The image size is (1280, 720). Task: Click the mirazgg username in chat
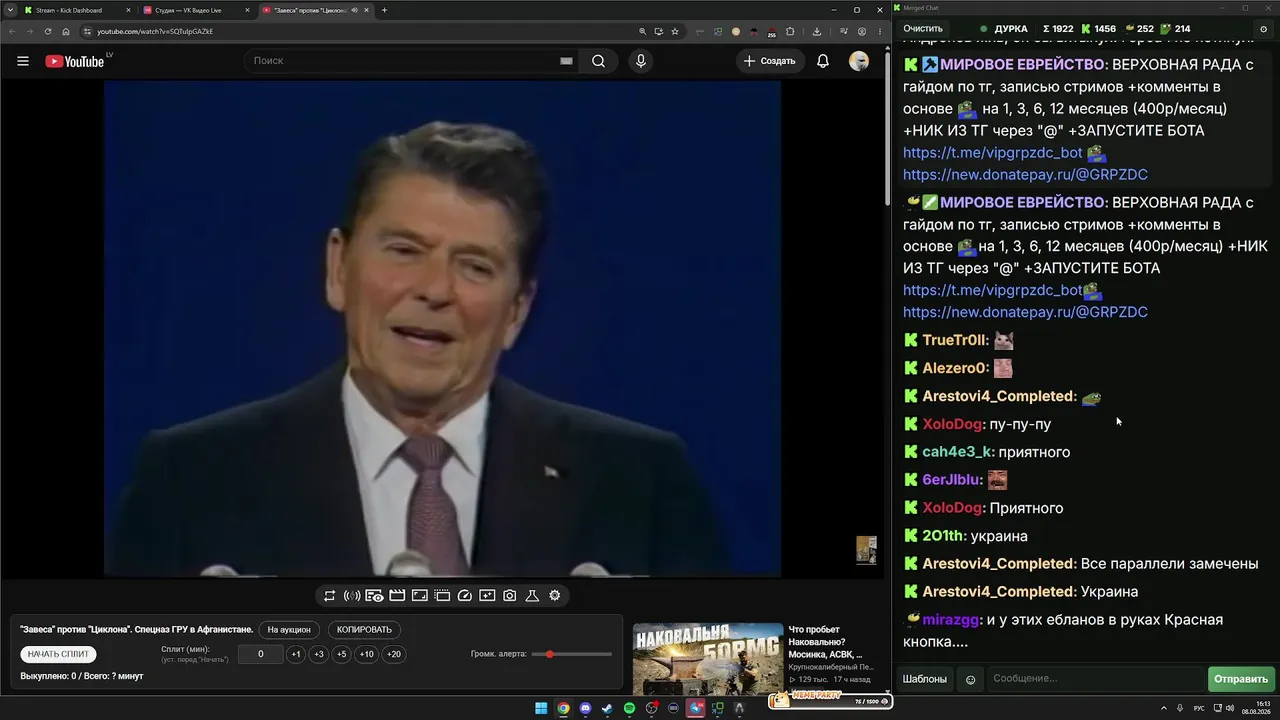point(952,621)
